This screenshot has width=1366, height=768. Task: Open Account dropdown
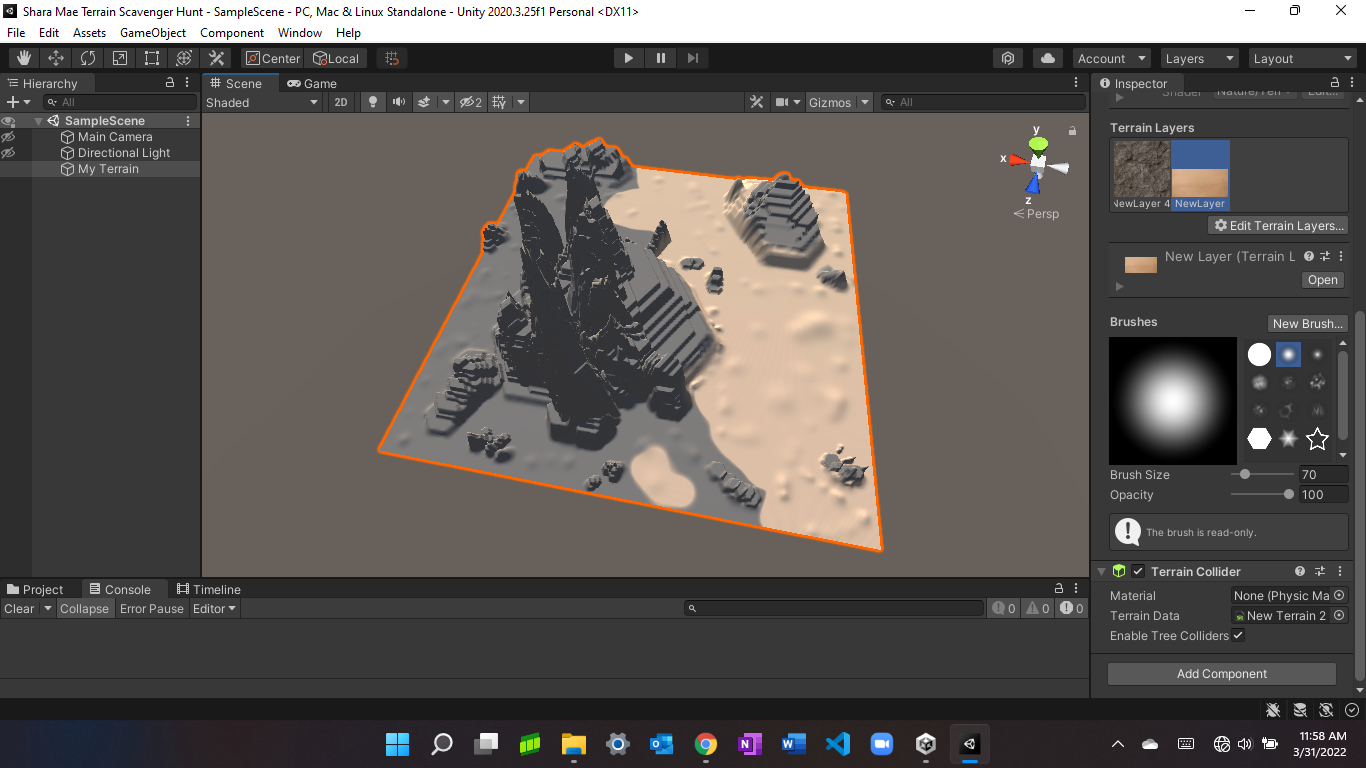tap(1111, 58)
